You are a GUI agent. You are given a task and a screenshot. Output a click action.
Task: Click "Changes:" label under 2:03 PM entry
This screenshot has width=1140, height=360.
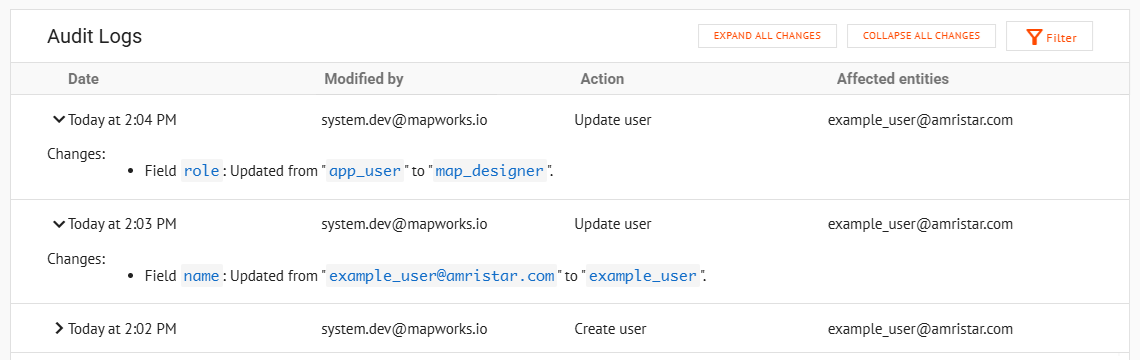coord(76,258)
